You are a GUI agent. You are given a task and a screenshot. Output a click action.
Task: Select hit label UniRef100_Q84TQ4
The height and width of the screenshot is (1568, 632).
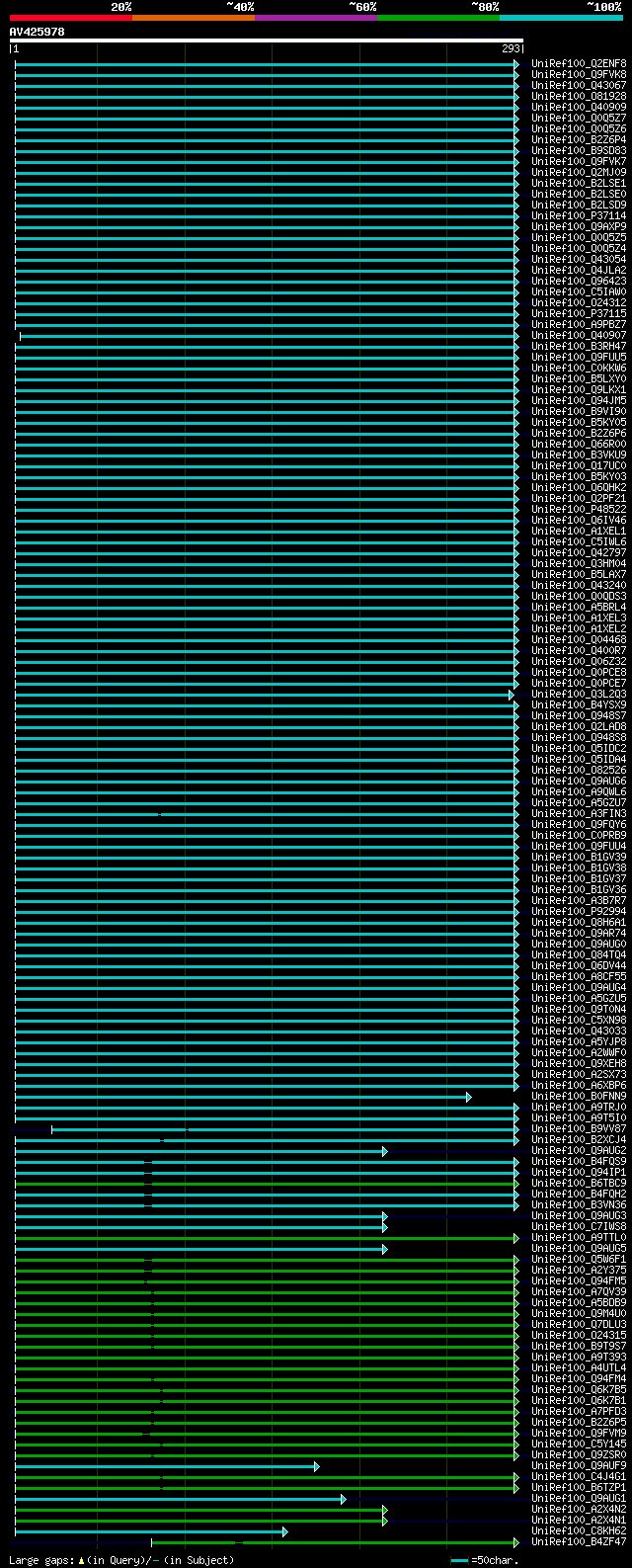point(579,955)
